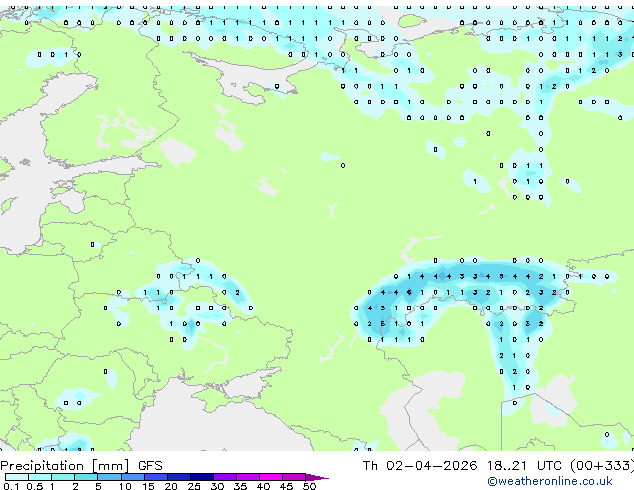Click the 2 to 5 mm legend swatch
This screenshot has width=634, height=490.
coord(86,477)
